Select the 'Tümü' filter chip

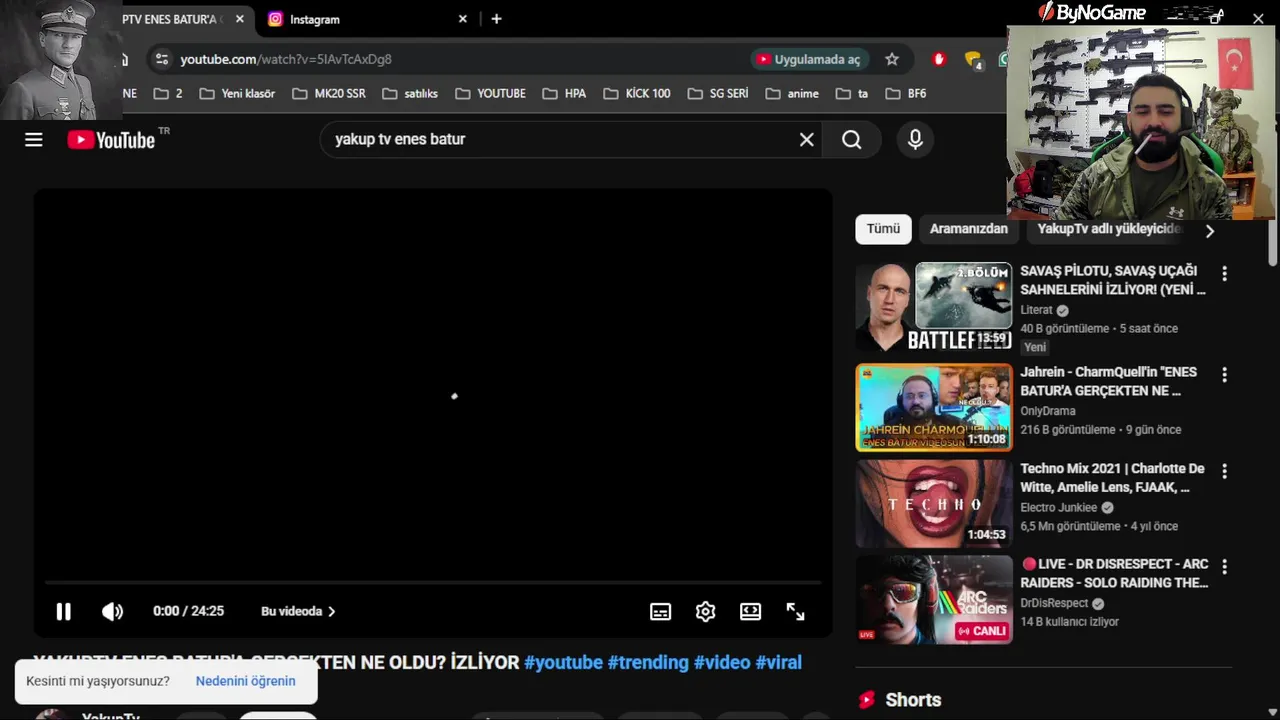click(883, 229)
